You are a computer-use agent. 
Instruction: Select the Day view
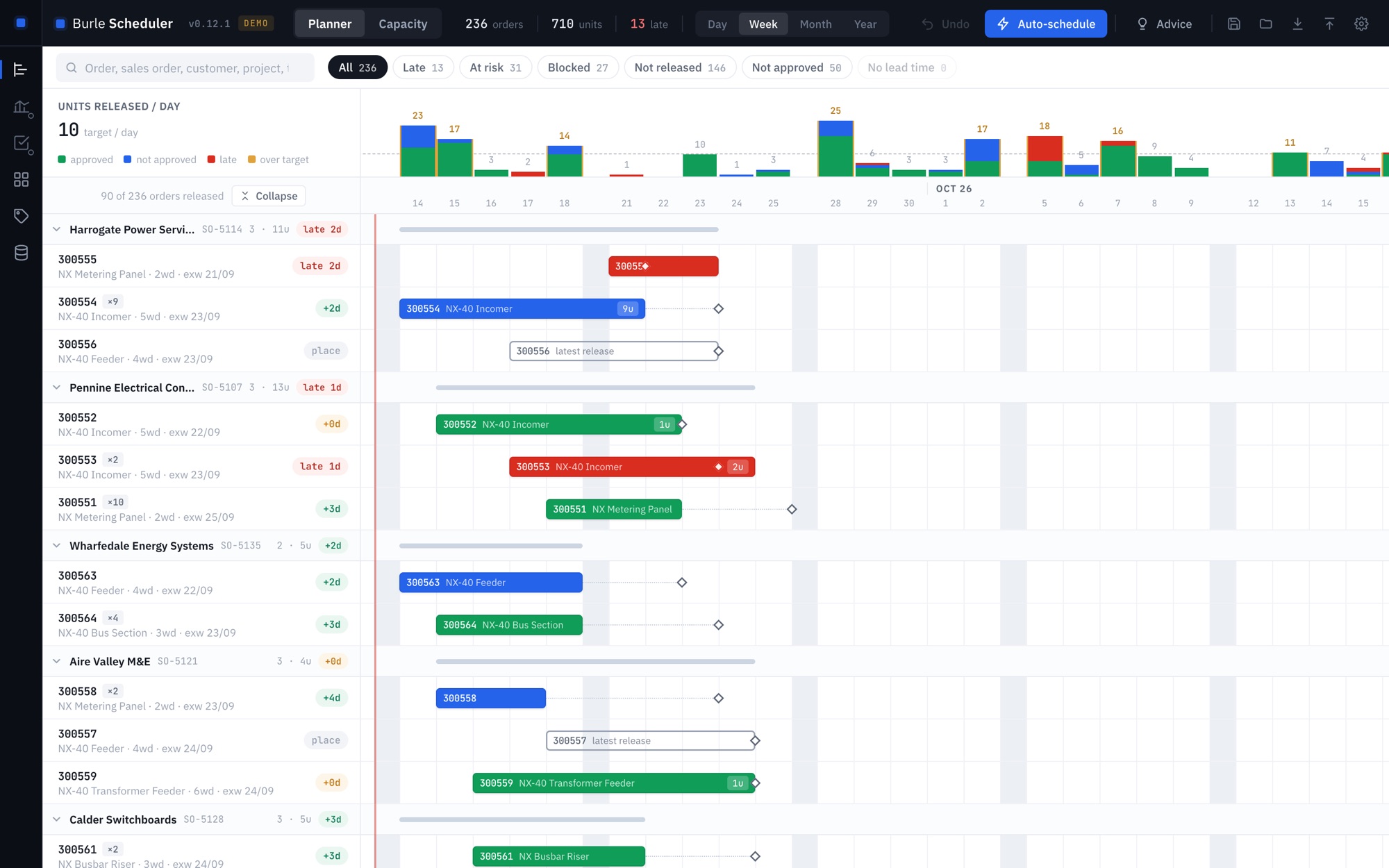tap(717, 24)
